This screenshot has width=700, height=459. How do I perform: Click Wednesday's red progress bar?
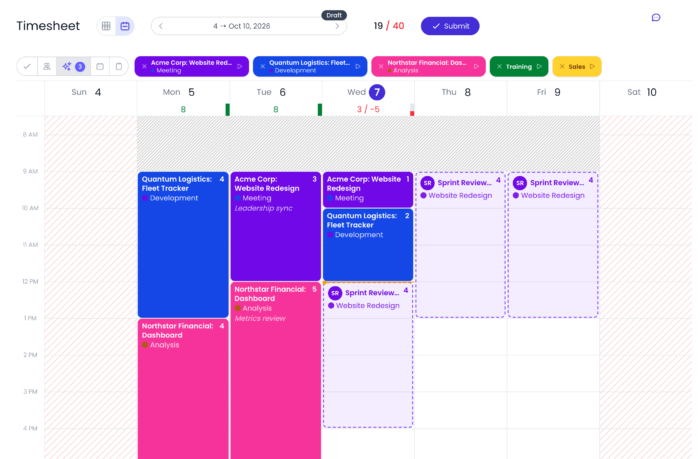pos(412,110)
